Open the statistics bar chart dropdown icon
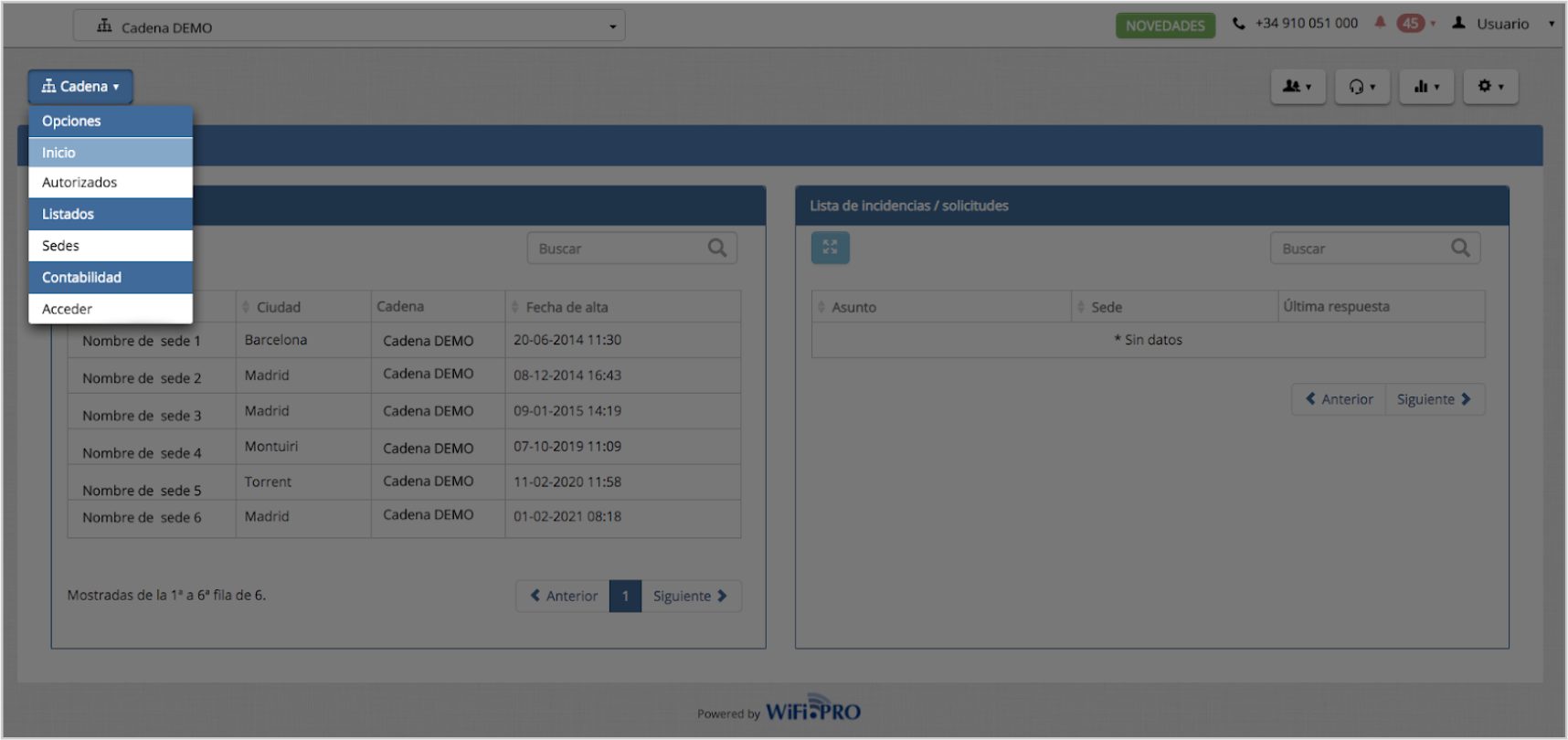 click(x=1425, y=87)
